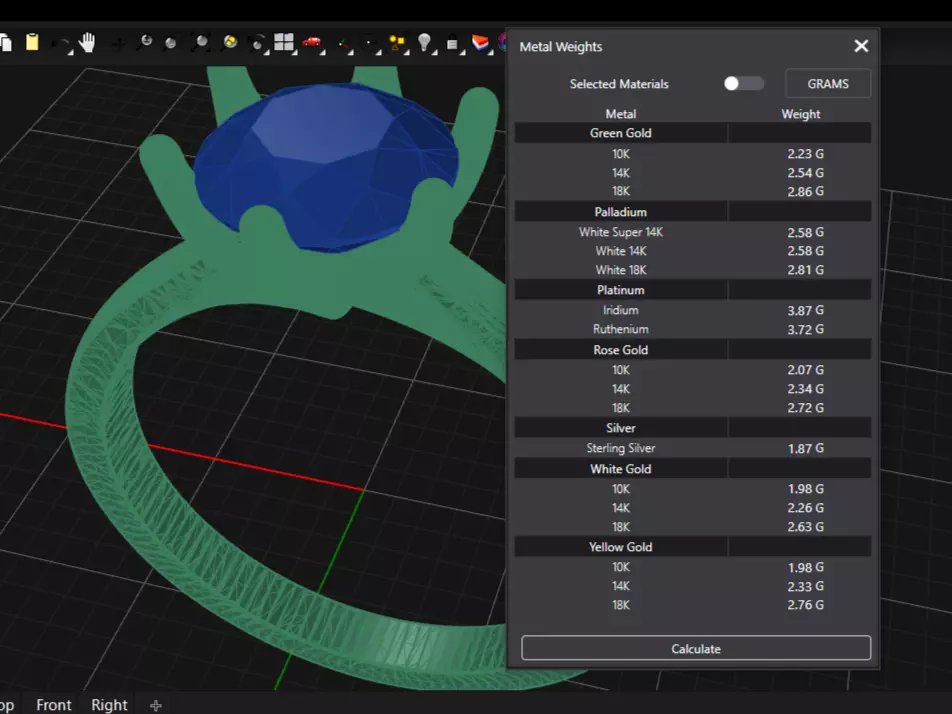The width and height of the screenshot is (952, 714).
Task: Expand the padlock flyout arrow
Action: point(462,53)
